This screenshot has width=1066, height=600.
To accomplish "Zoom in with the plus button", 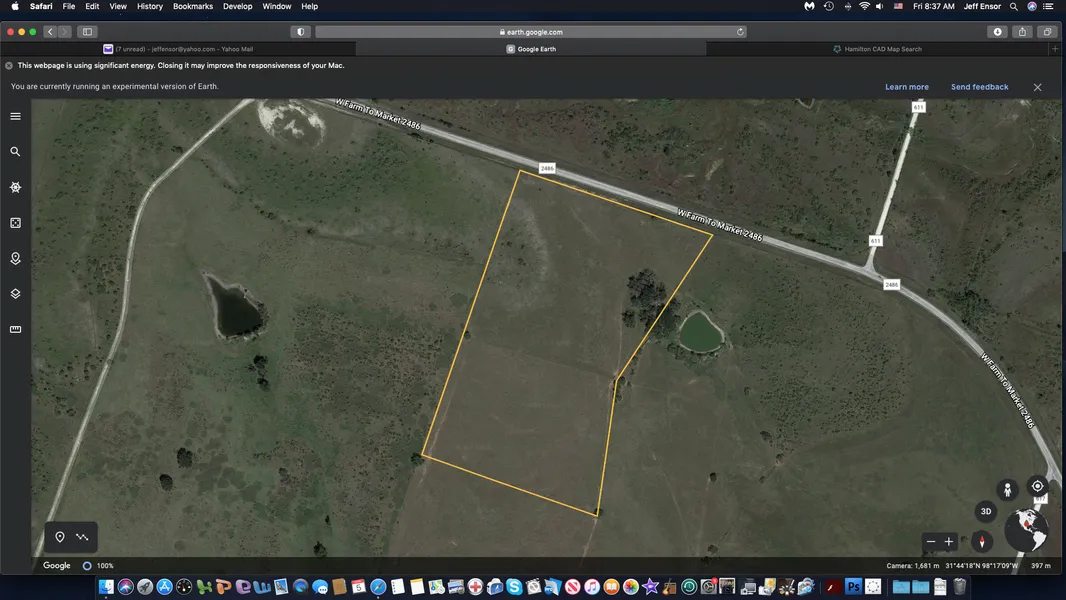I will coord(949,542).
